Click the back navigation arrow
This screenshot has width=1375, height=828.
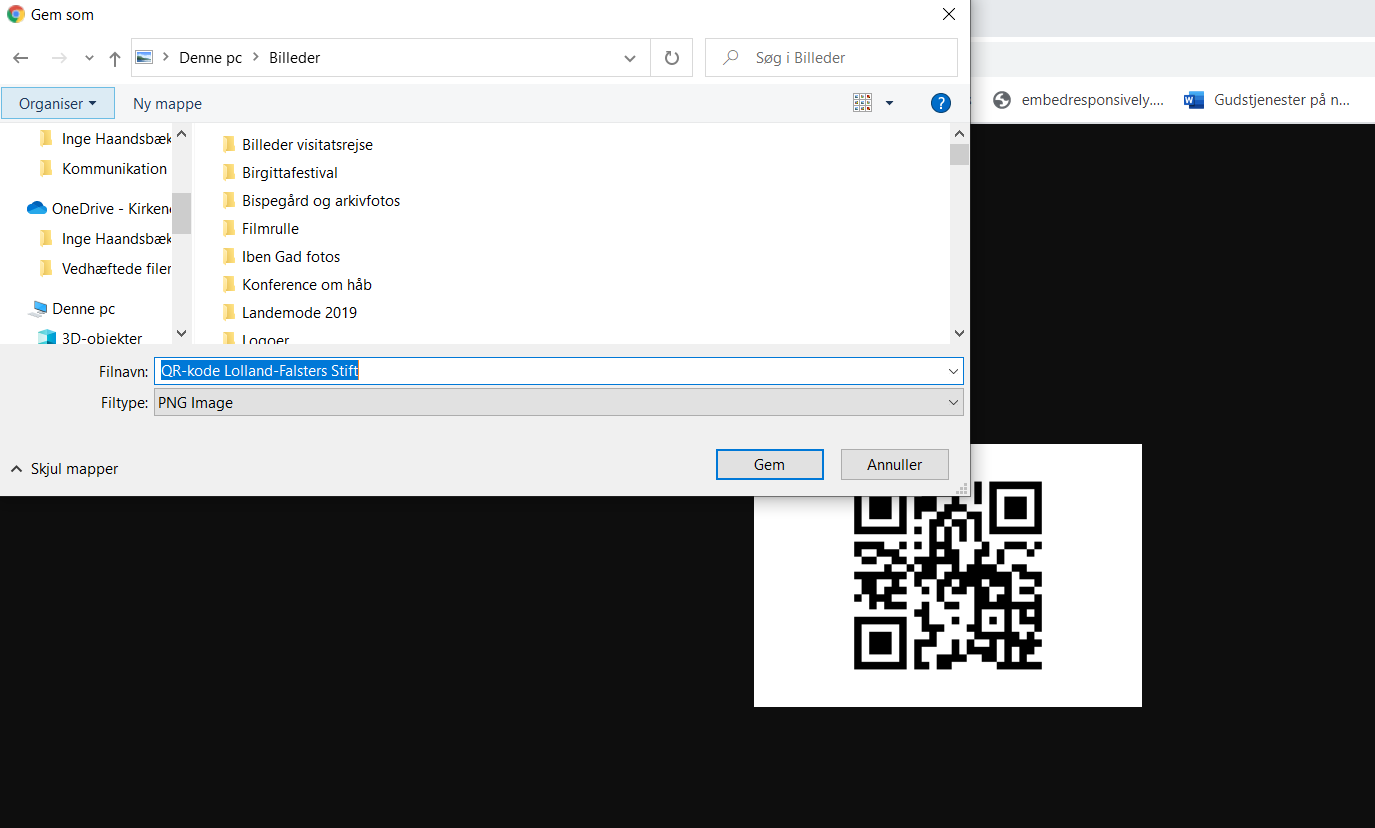tap(20, 57)
